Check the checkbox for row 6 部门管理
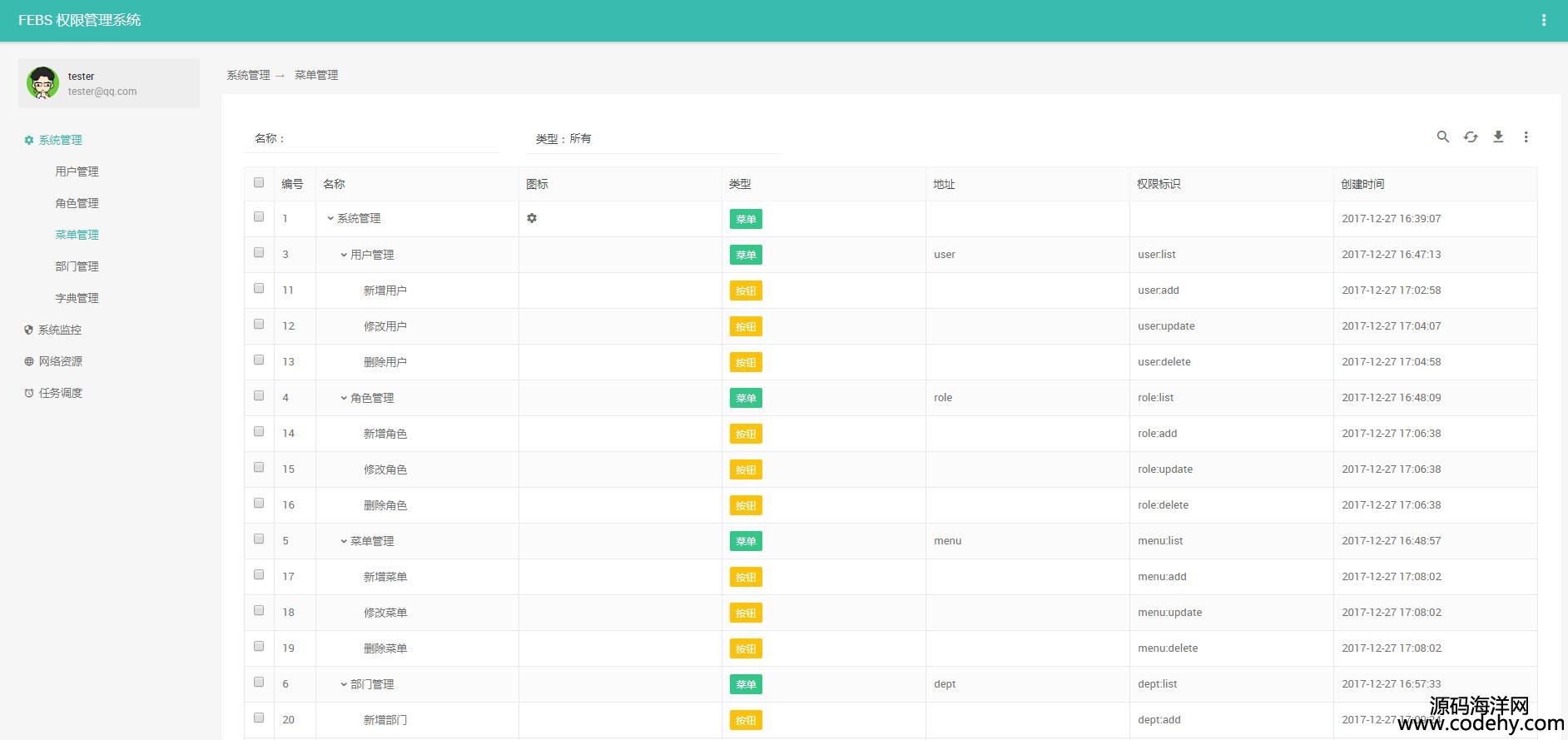Screen dimensions: 1568x740 tap(259, 682)
